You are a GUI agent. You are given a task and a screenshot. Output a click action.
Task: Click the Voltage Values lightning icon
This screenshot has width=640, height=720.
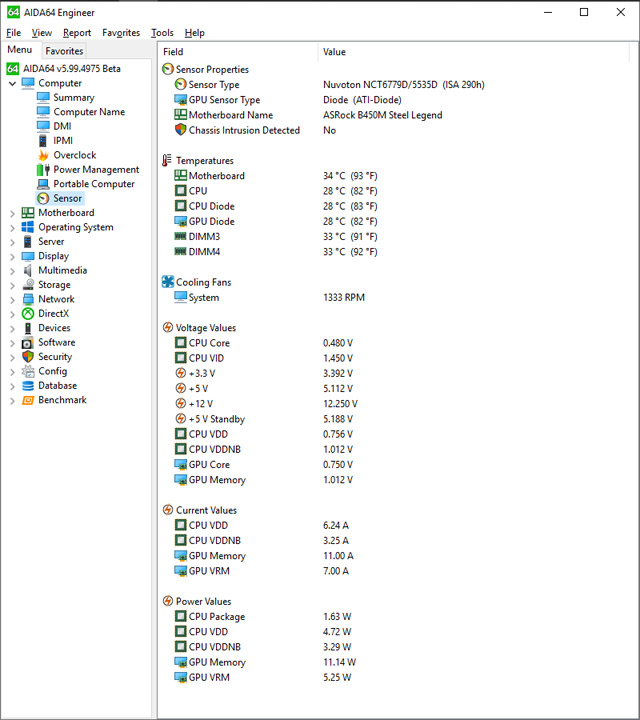[x=168, y=327]
